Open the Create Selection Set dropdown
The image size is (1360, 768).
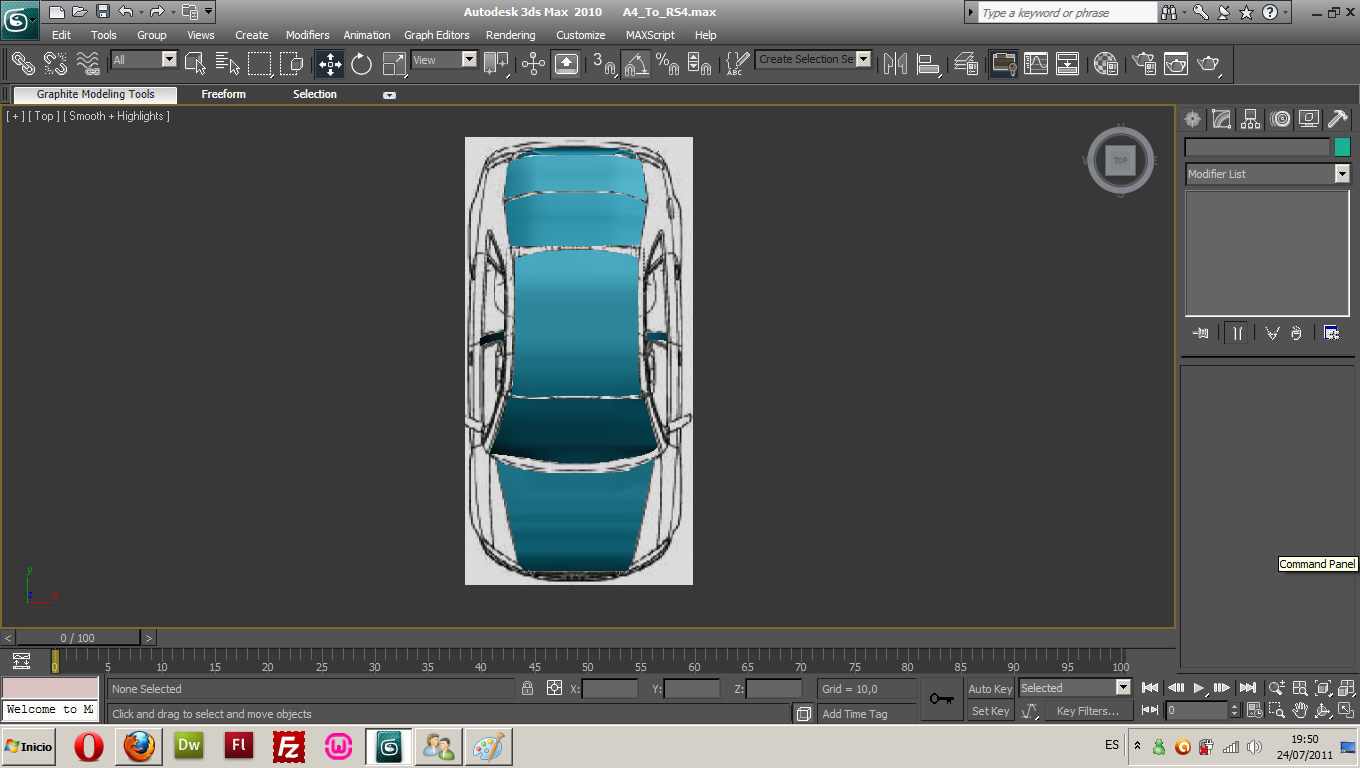(x=863, y=60)
